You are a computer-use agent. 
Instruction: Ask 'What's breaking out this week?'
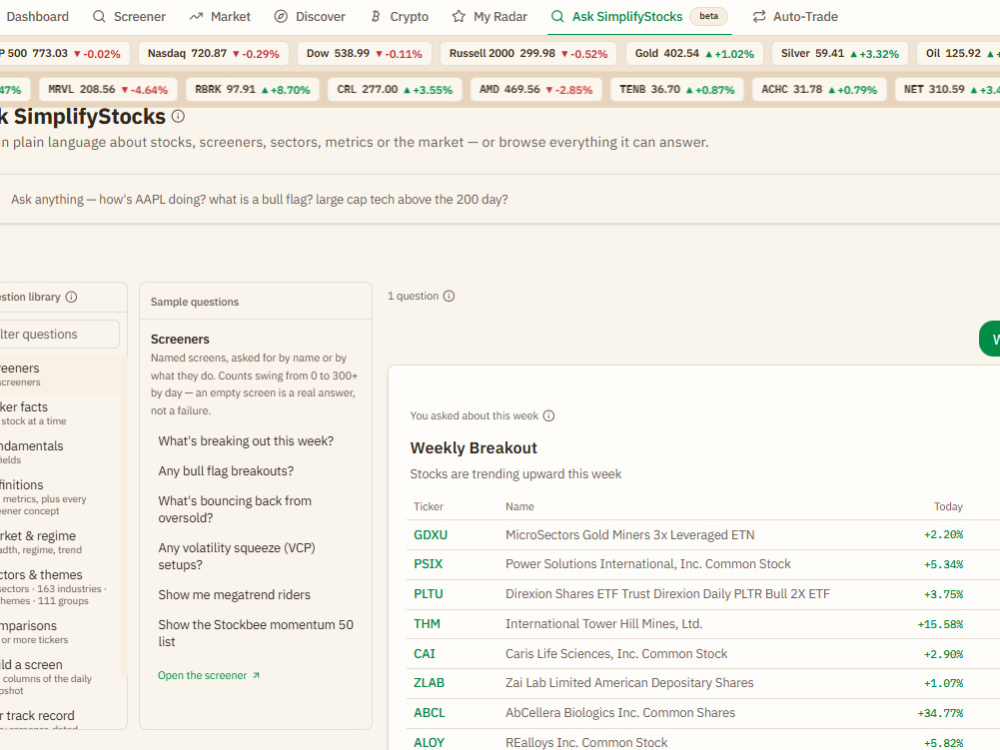246,441
